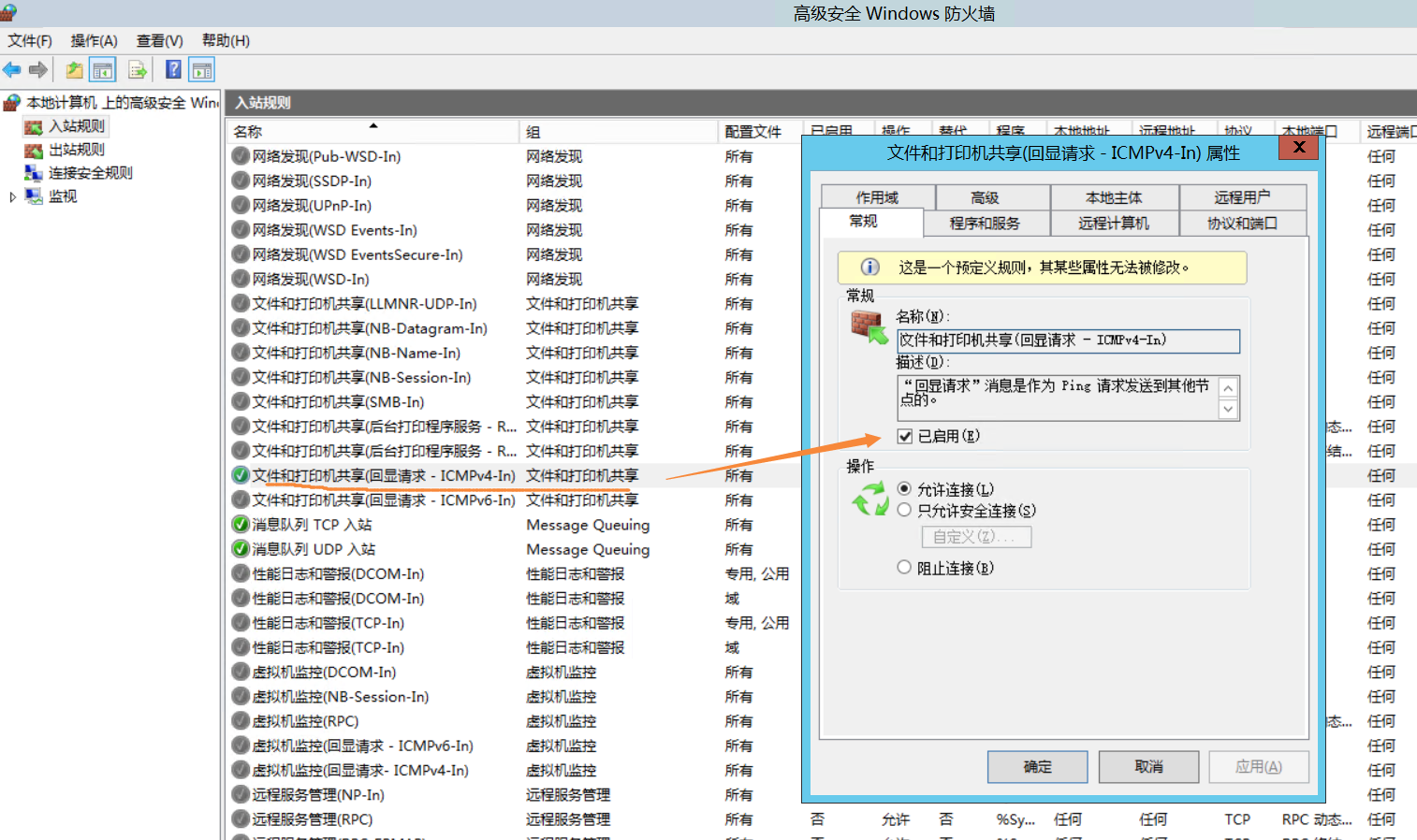Viewport: 1417px width, 840px height.
Task: Click the 自定义(Z)... button
Action: point(976,537)
